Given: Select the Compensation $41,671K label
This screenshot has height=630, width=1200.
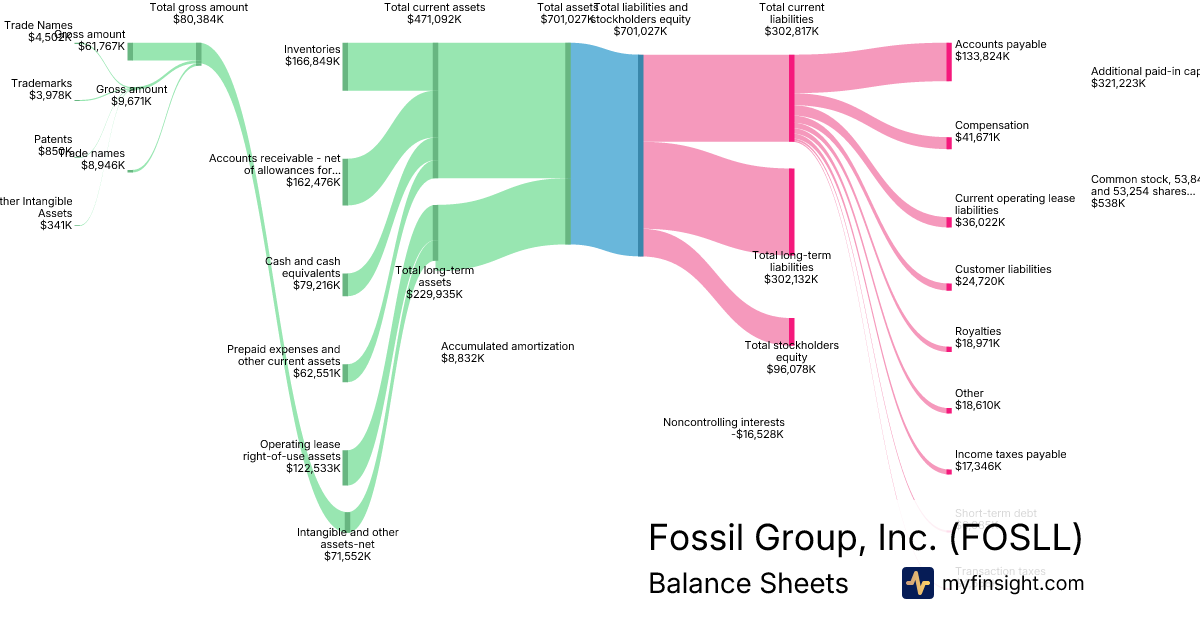Looking at the screenshot, I should 991,131.
